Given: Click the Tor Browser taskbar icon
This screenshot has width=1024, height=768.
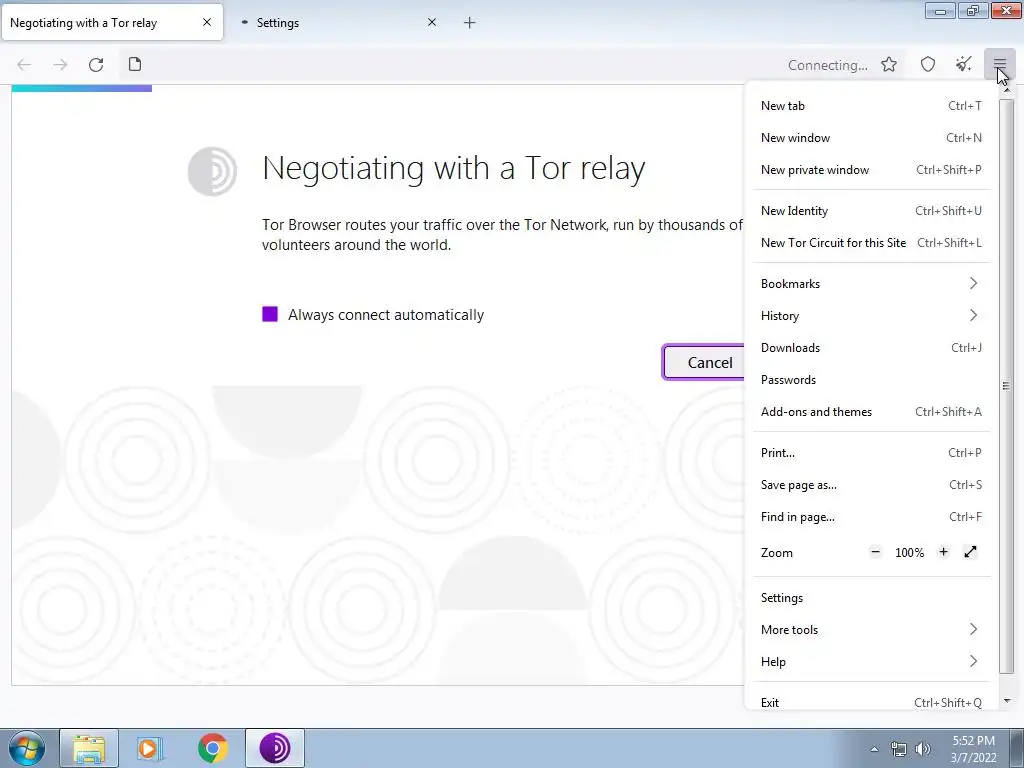Looking at the screenshot, I should 275,748.
